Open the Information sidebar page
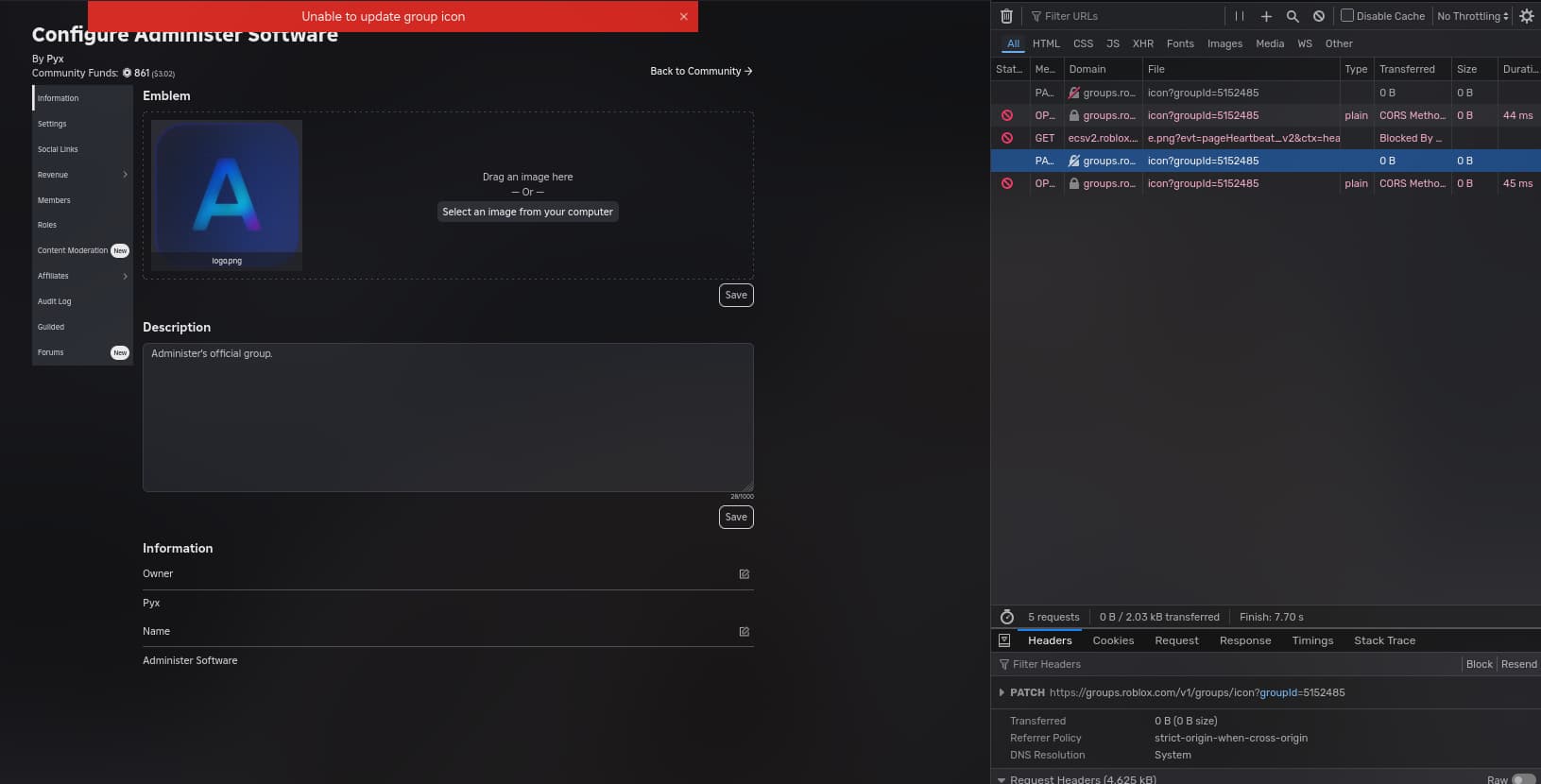 82,98
